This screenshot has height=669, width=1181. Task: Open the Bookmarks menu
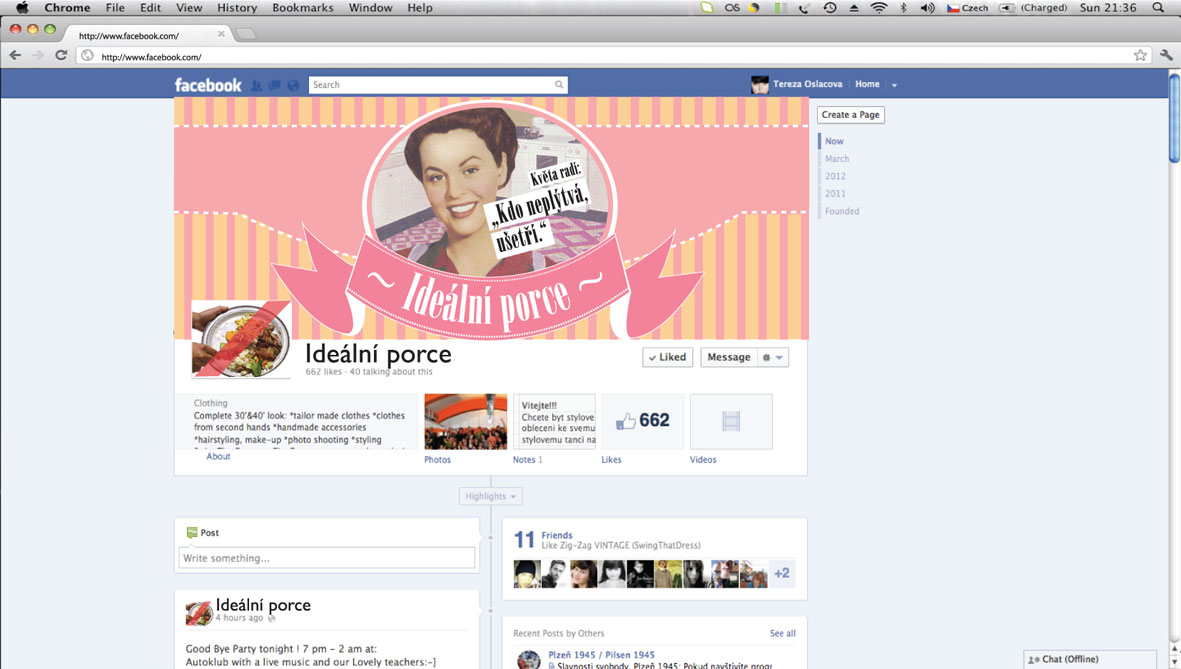303,8
